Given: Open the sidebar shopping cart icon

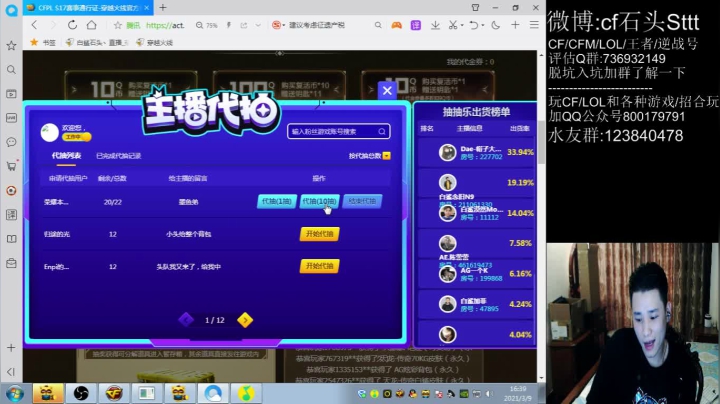Looking at the screenshot, I should point(11,166).
